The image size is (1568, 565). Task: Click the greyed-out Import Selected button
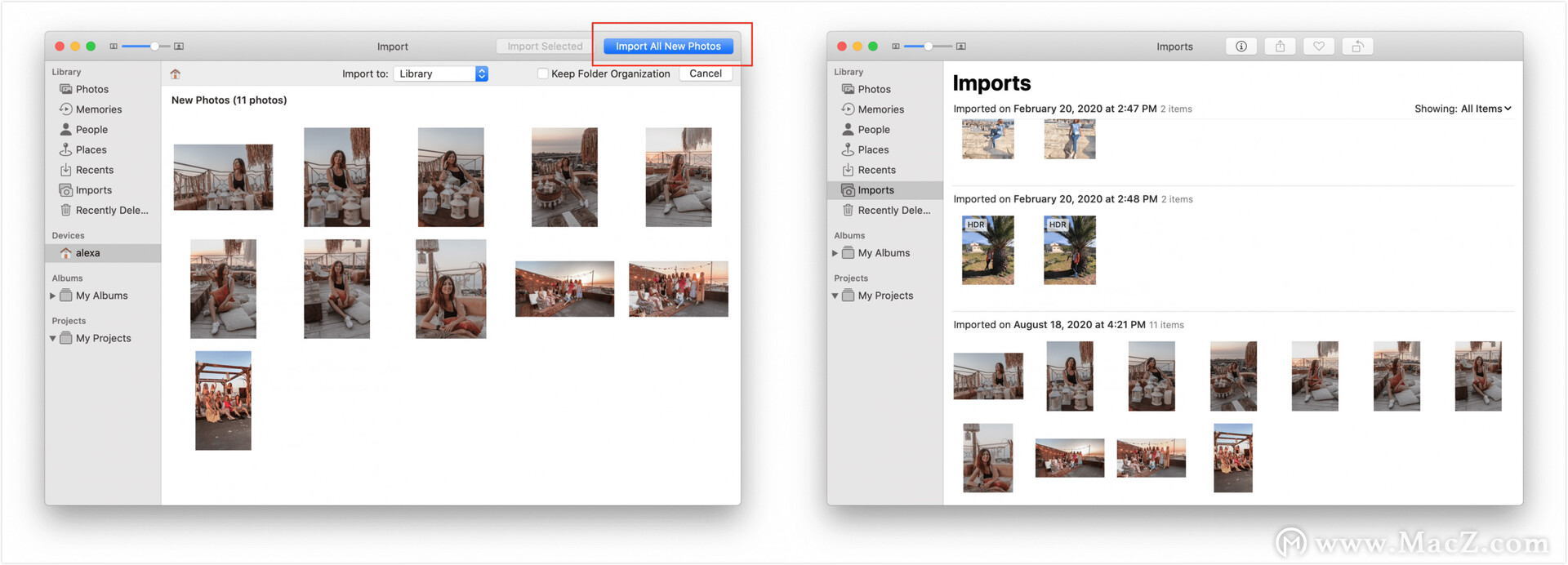pos(545,47)
